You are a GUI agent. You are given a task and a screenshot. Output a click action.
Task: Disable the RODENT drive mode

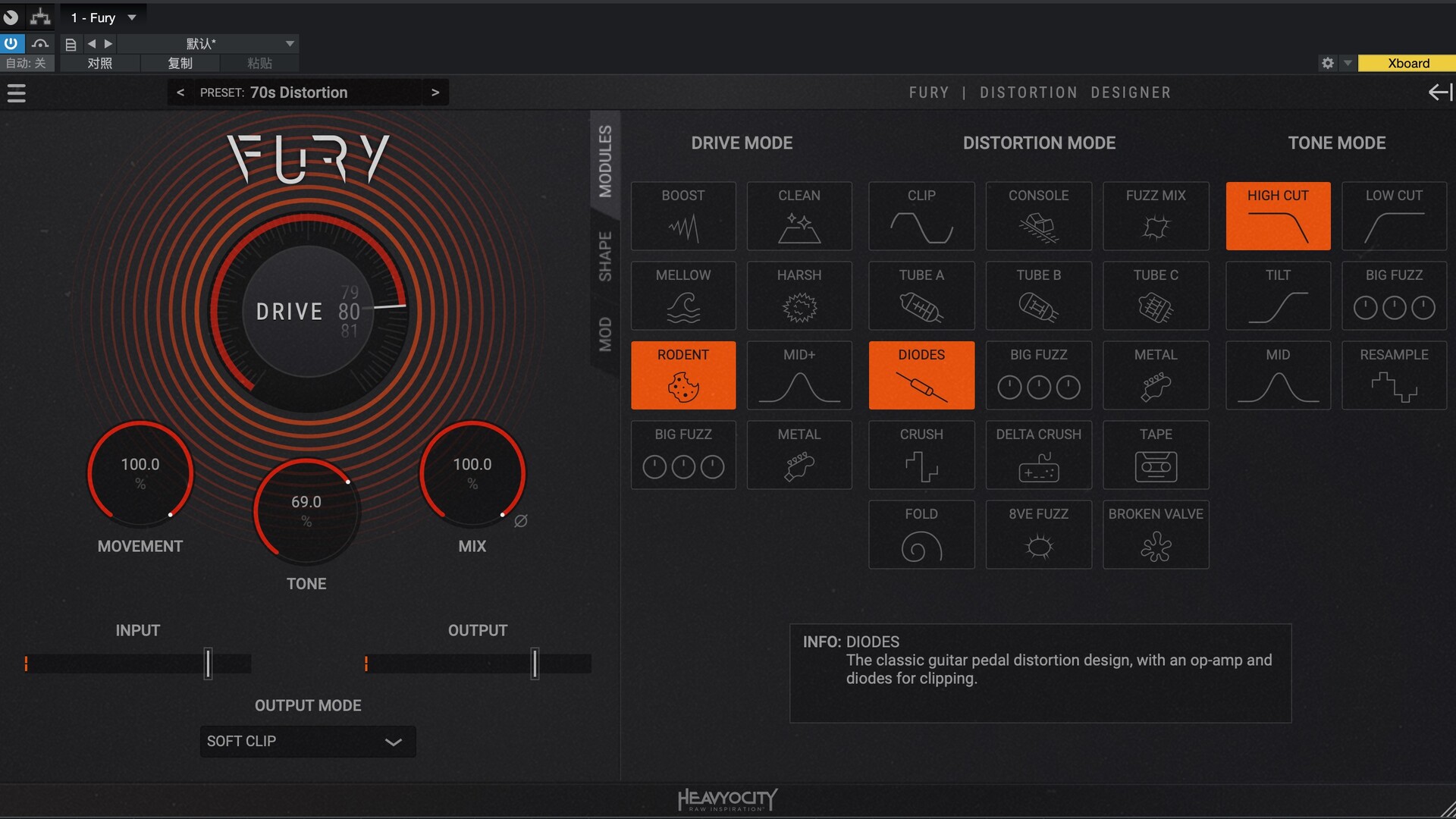(x=683, y=375)
